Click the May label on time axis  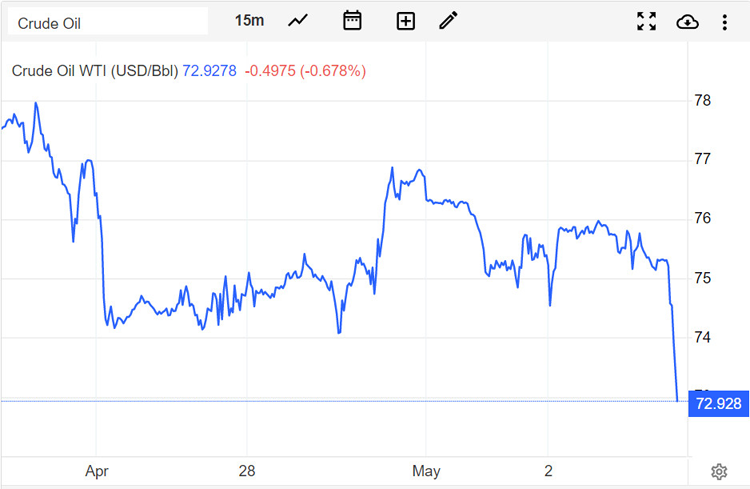click(426, 470)
